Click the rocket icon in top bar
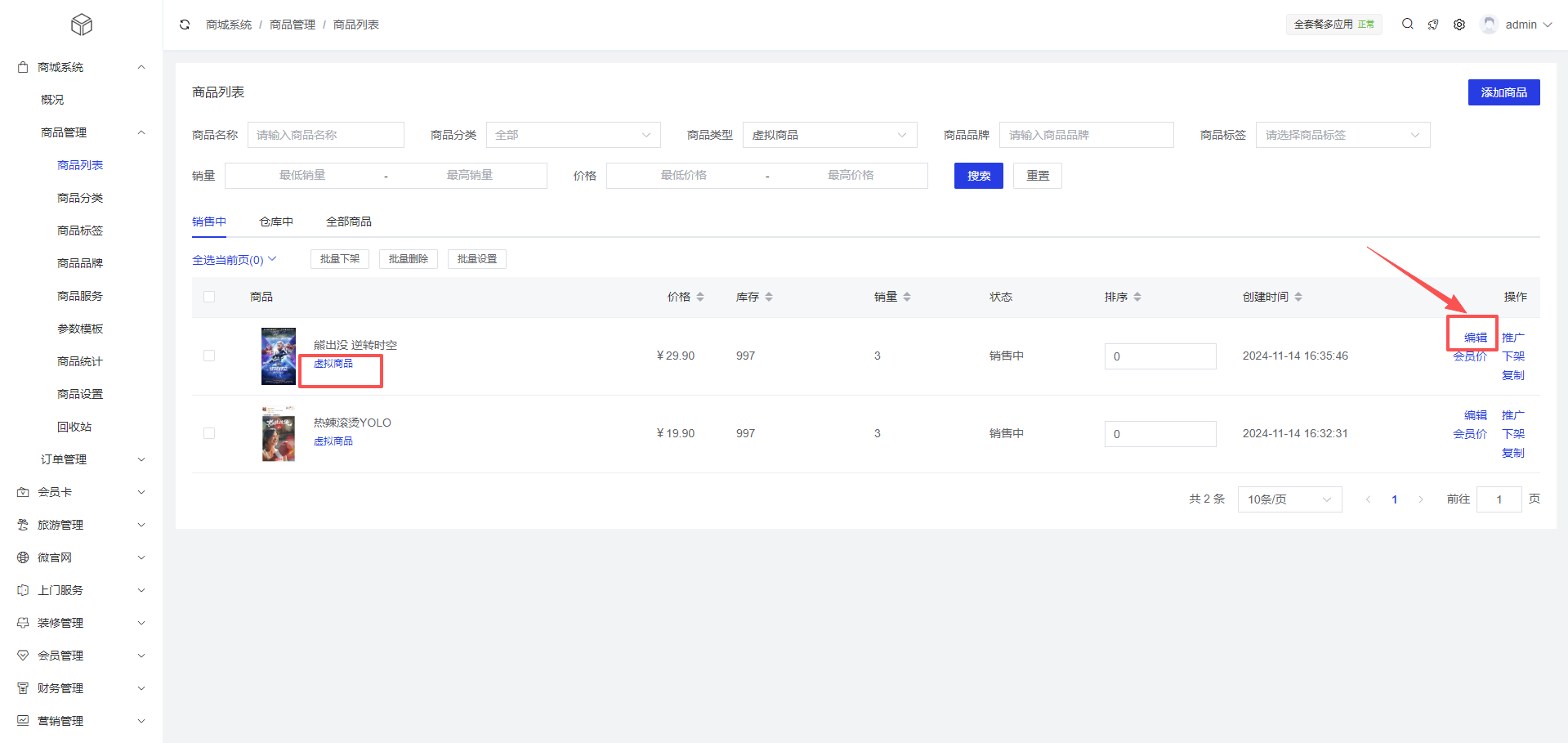 click(1433, 25)
